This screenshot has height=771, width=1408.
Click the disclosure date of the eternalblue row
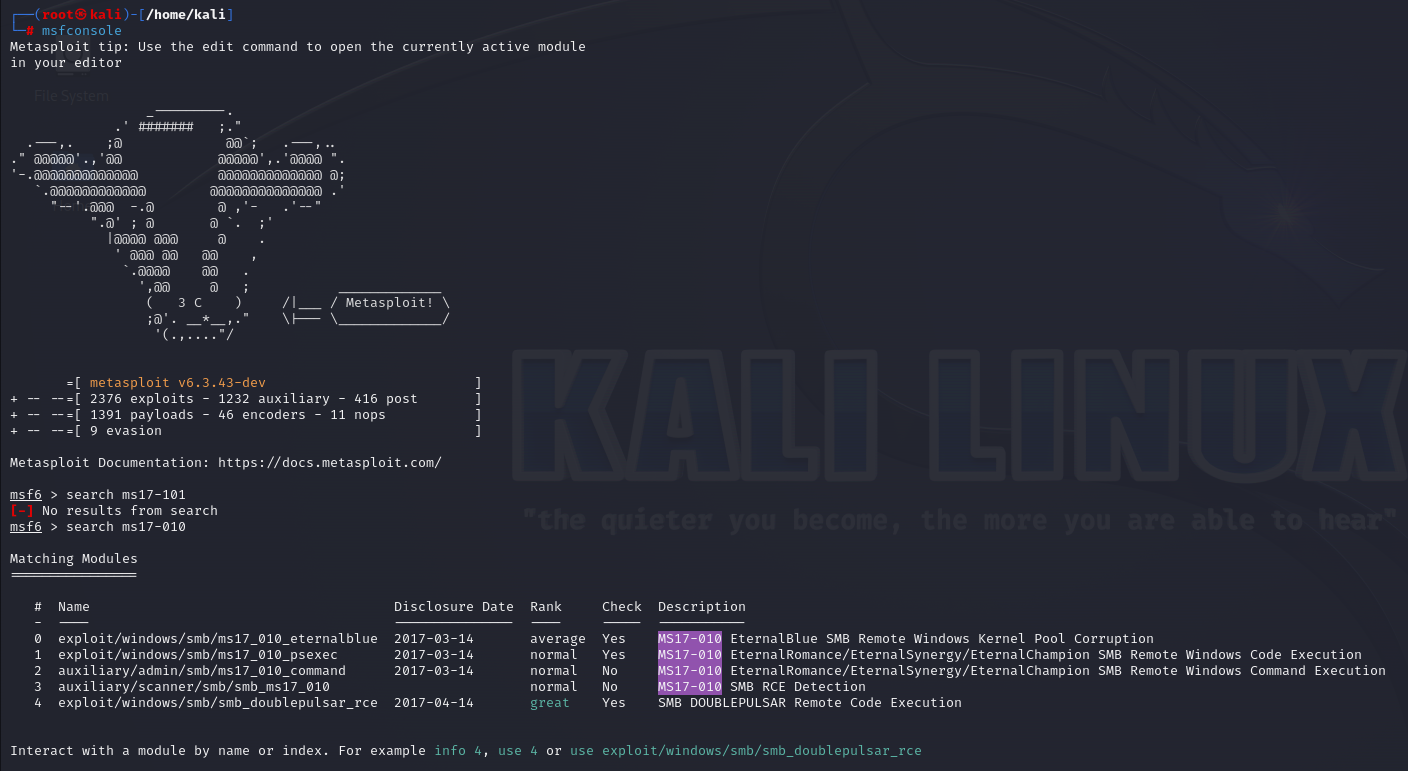(434, 639)
